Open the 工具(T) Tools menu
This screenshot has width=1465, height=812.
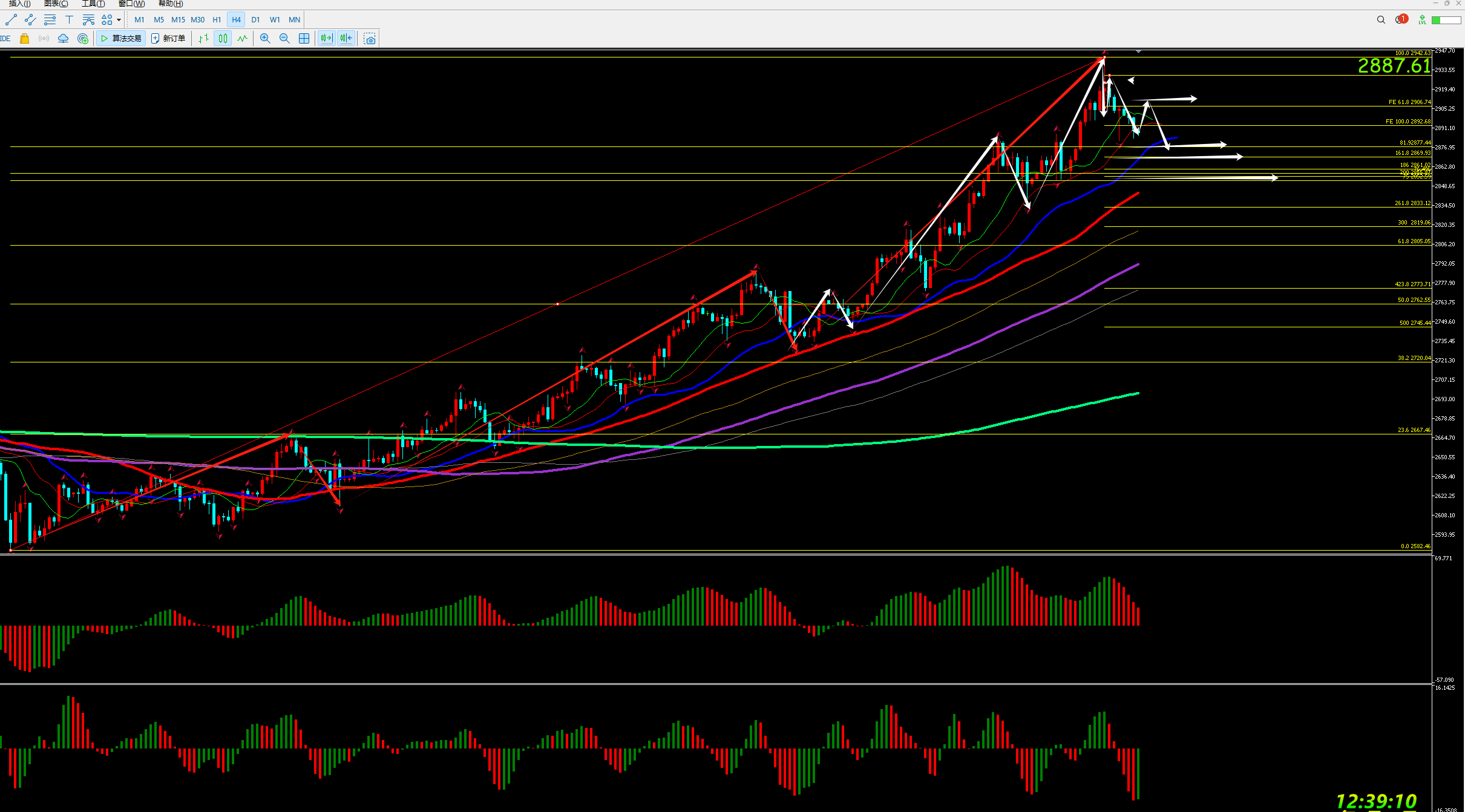(x=93, y=4)
